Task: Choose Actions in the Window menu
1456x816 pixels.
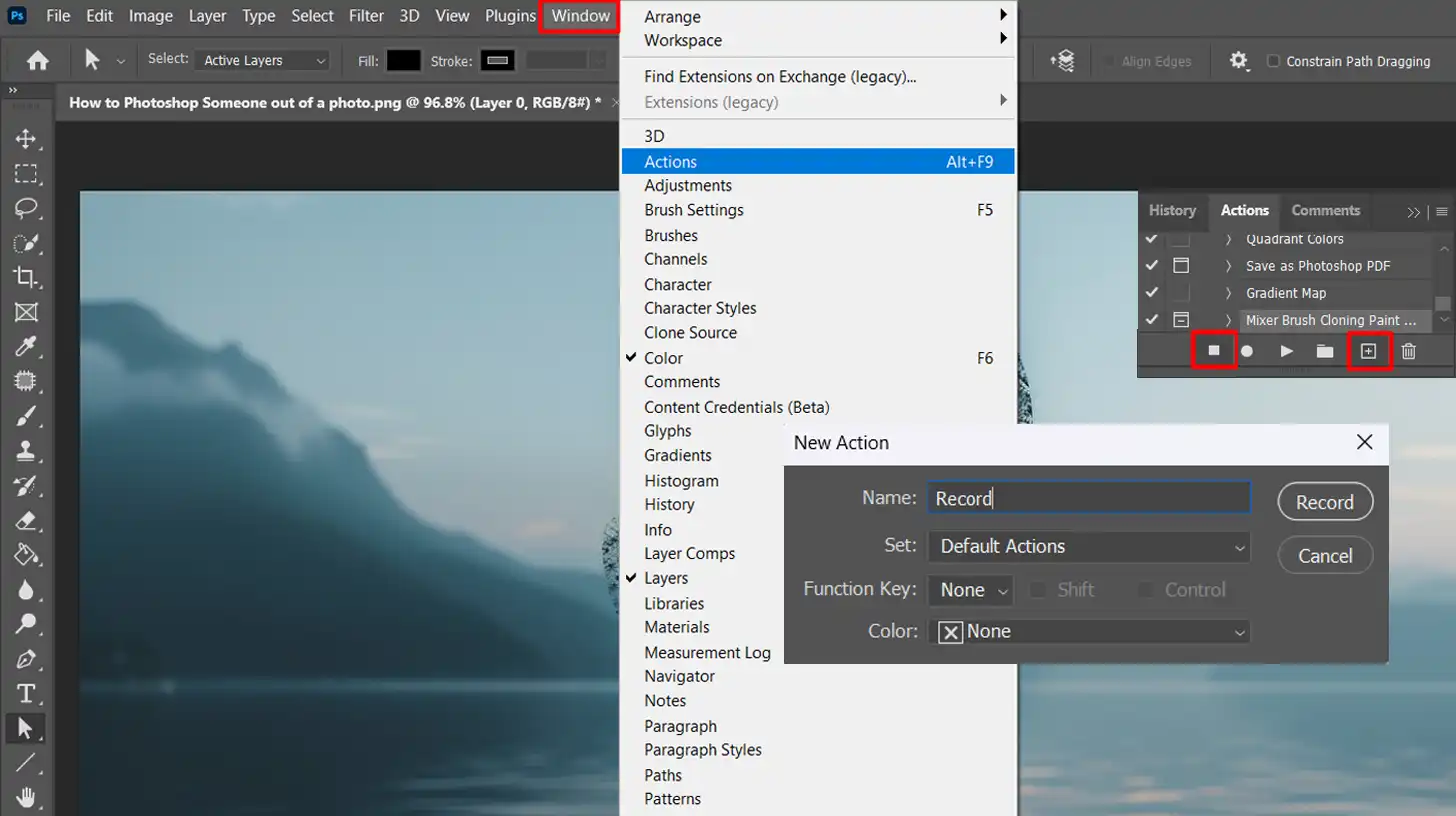Action: [818, 161]
